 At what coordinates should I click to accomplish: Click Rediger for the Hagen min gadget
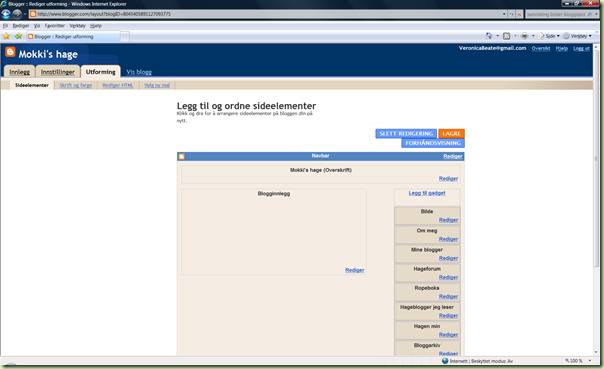(448, 335)
